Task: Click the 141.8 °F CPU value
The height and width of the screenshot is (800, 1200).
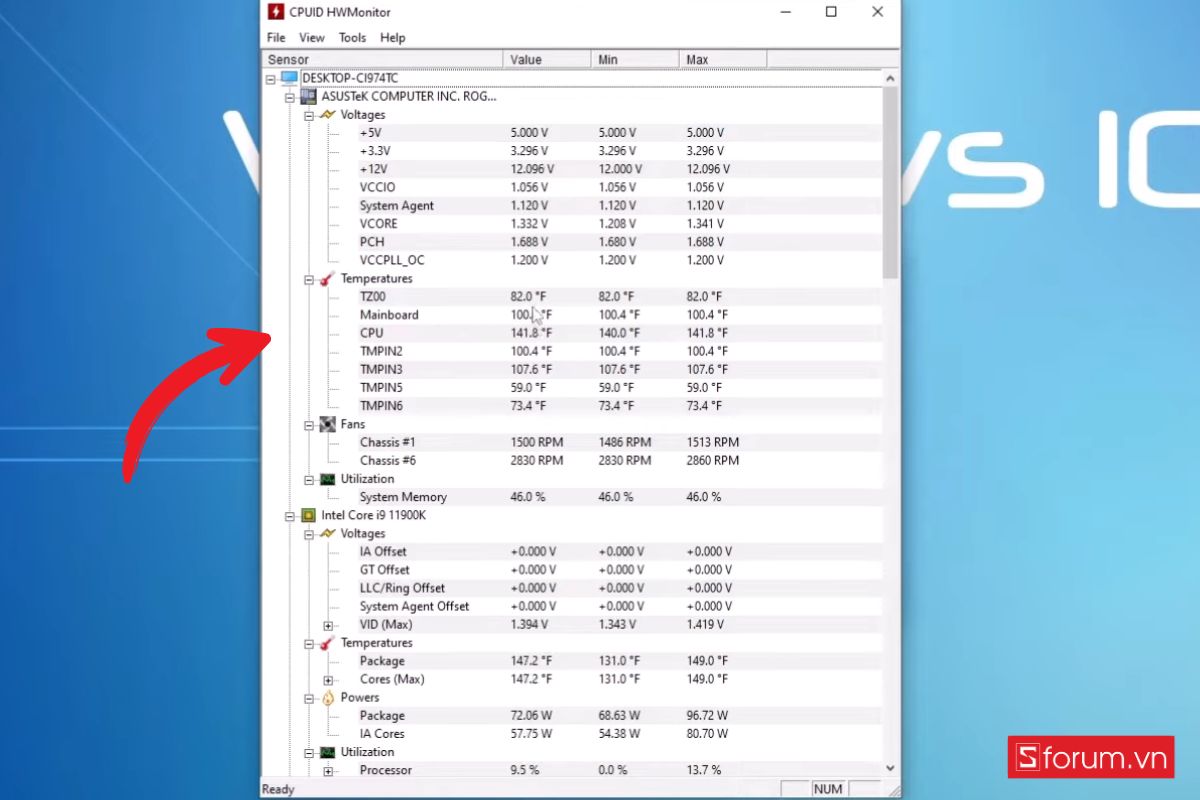Action: [x=531, y=333]
